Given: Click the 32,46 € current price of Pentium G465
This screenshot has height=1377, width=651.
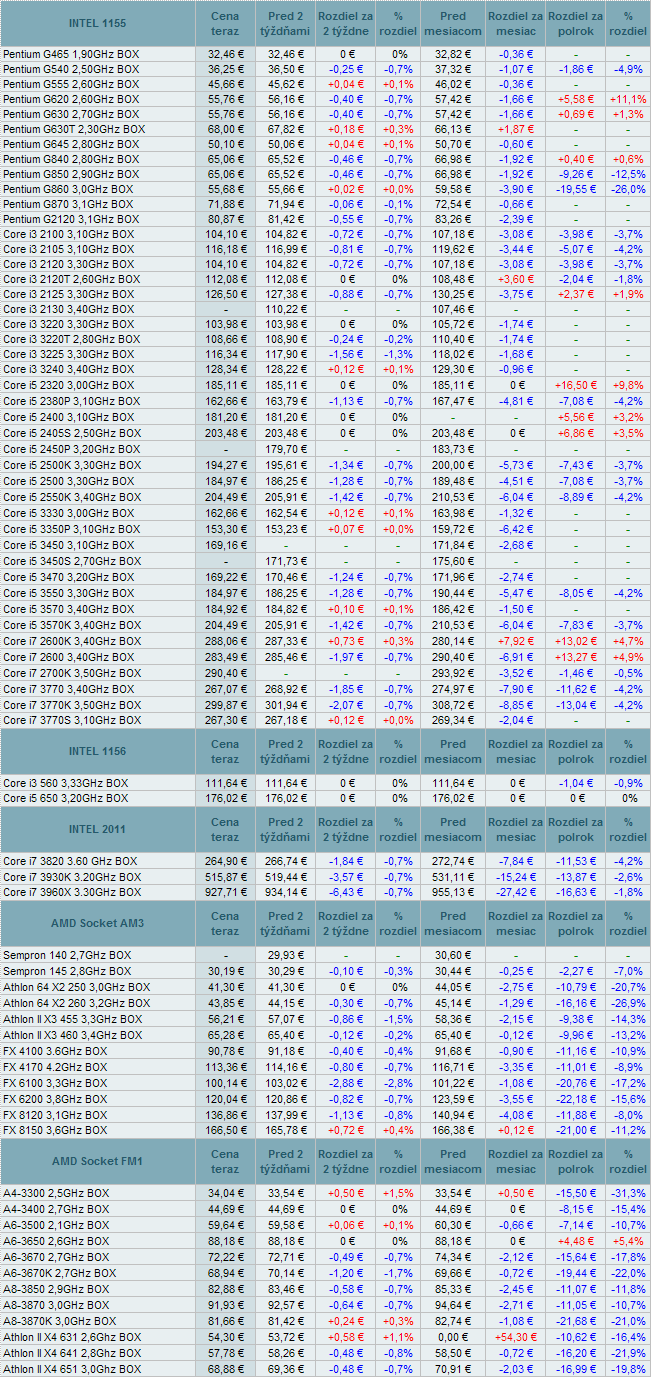Looking at the screenshot, I should pos(226,54).
